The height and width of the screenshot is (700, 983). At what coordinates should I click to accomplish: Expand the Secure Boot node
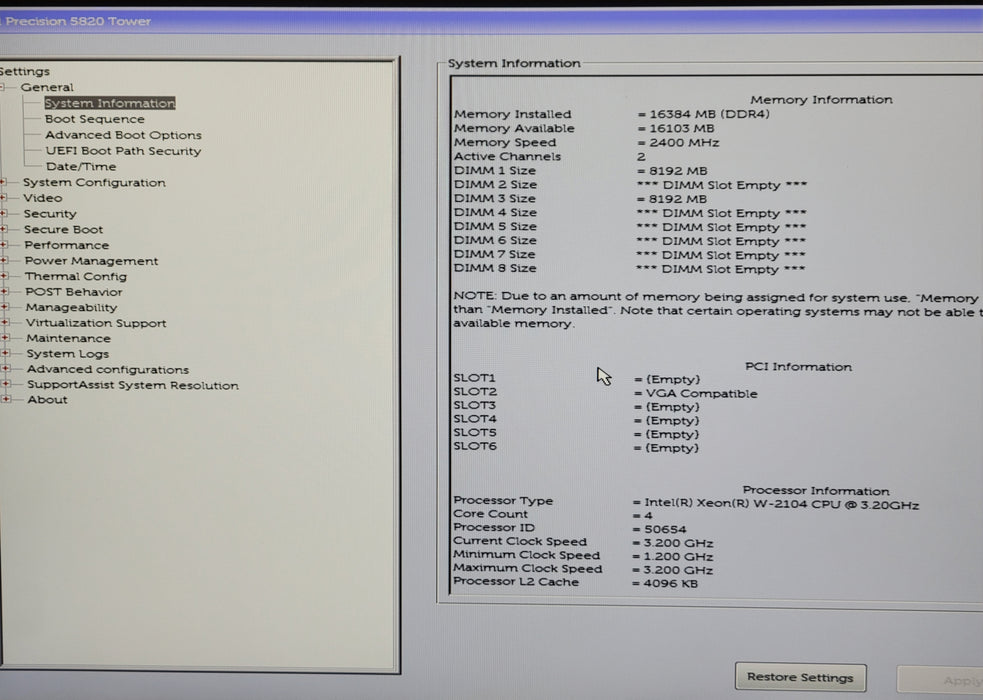click(4, 229)
